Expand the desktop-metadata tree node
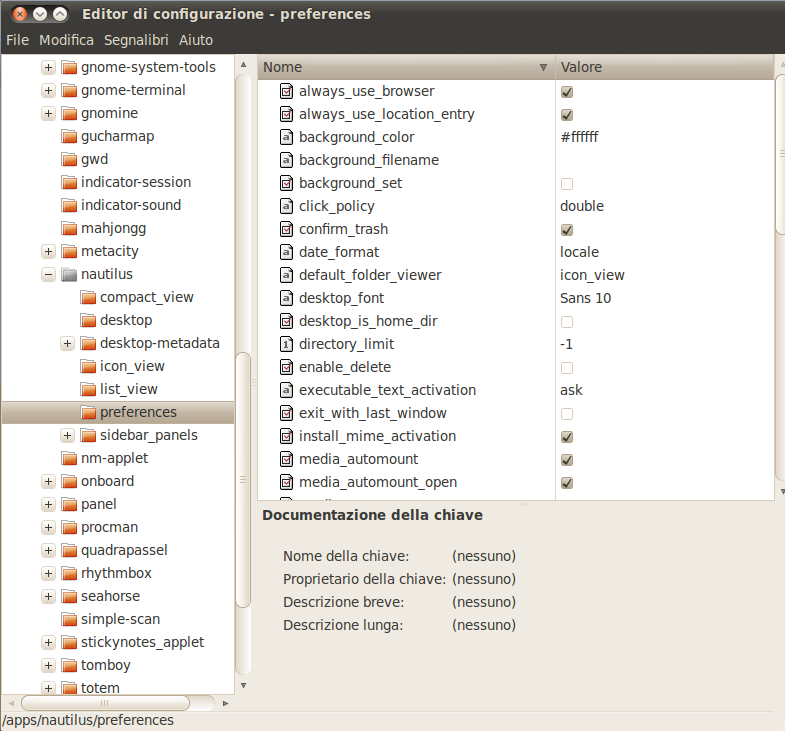 pos(67,343)
